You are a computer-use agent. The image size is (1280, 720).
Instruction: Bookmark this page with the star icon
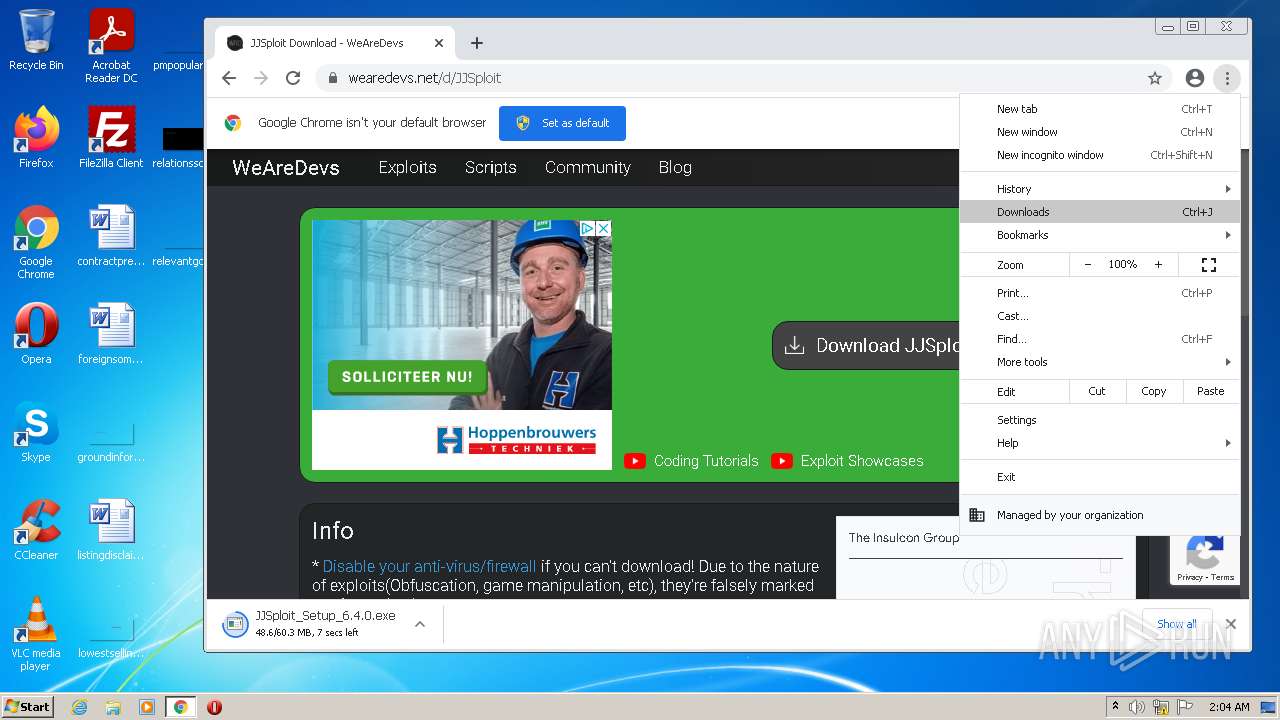1155,78
